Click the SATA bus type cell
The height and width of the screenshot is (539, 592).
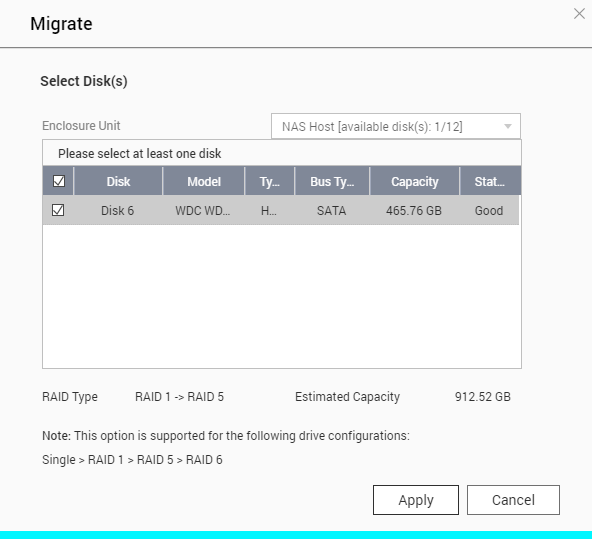331,210
